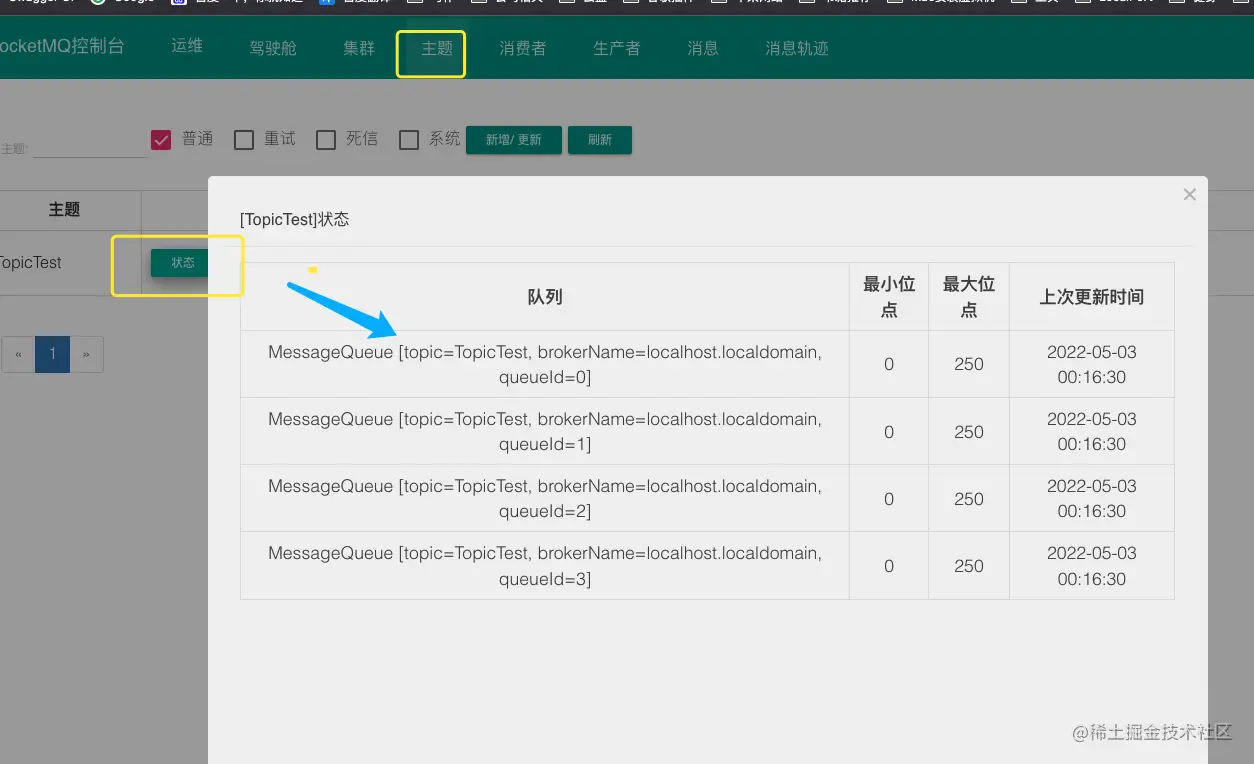
Task: Select the MessageQueue queueId=2 cell
Action: (x=545, y=498)
